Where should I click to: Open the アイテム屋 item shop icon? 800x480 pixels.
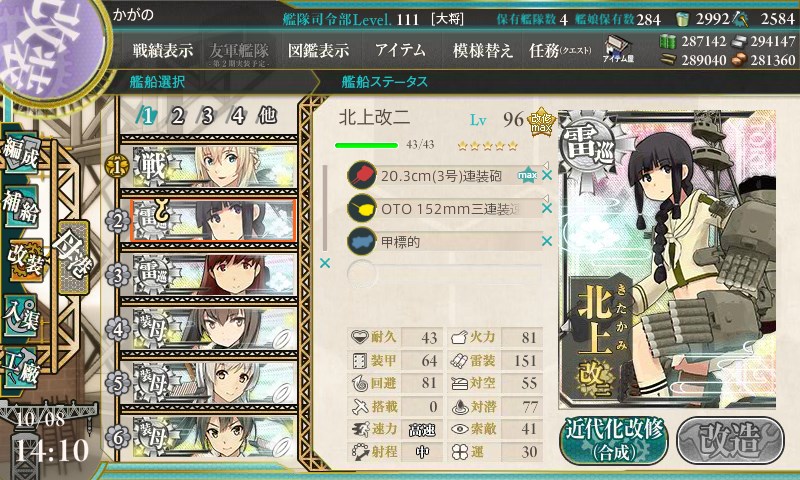(618, 50)
